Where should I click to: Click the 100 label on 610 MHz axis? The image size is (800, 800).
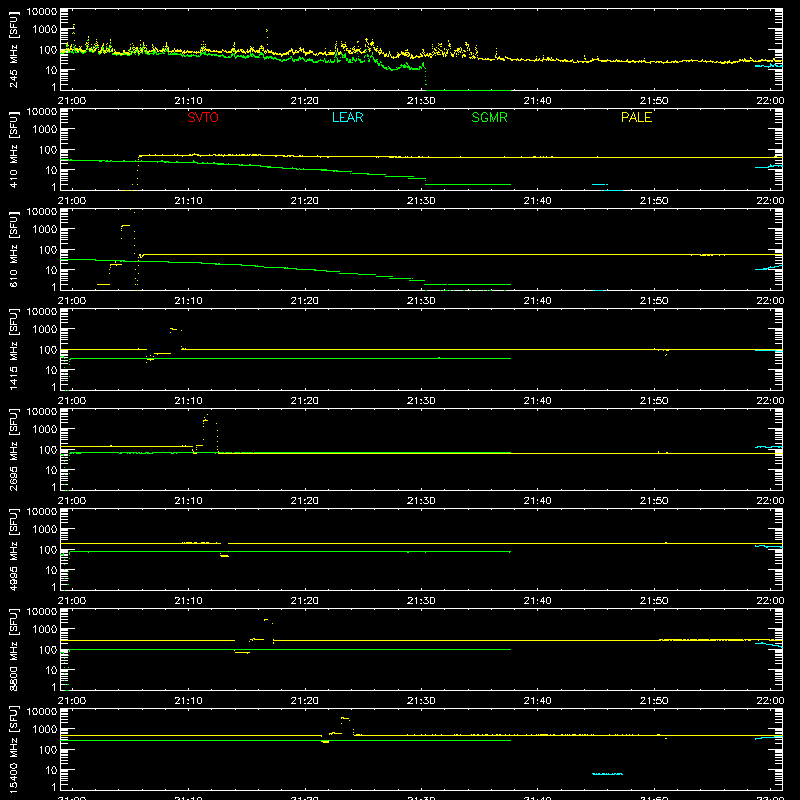[48, 250]
